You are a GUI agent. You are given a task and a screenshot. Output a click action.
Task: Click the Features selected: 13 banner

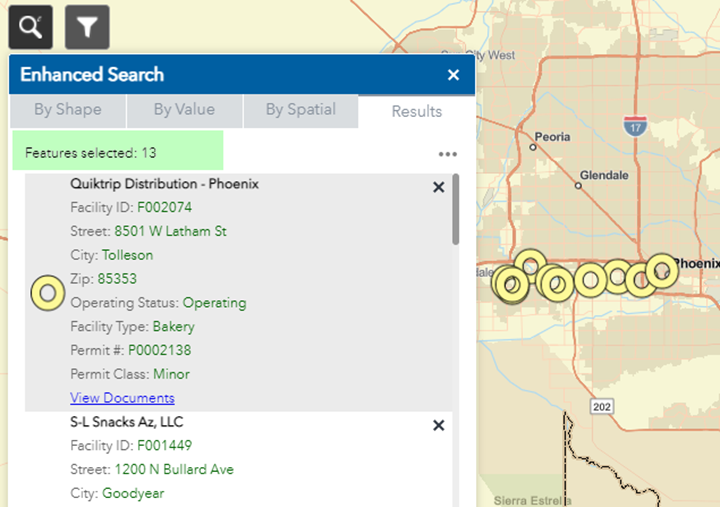pos(118,151)
